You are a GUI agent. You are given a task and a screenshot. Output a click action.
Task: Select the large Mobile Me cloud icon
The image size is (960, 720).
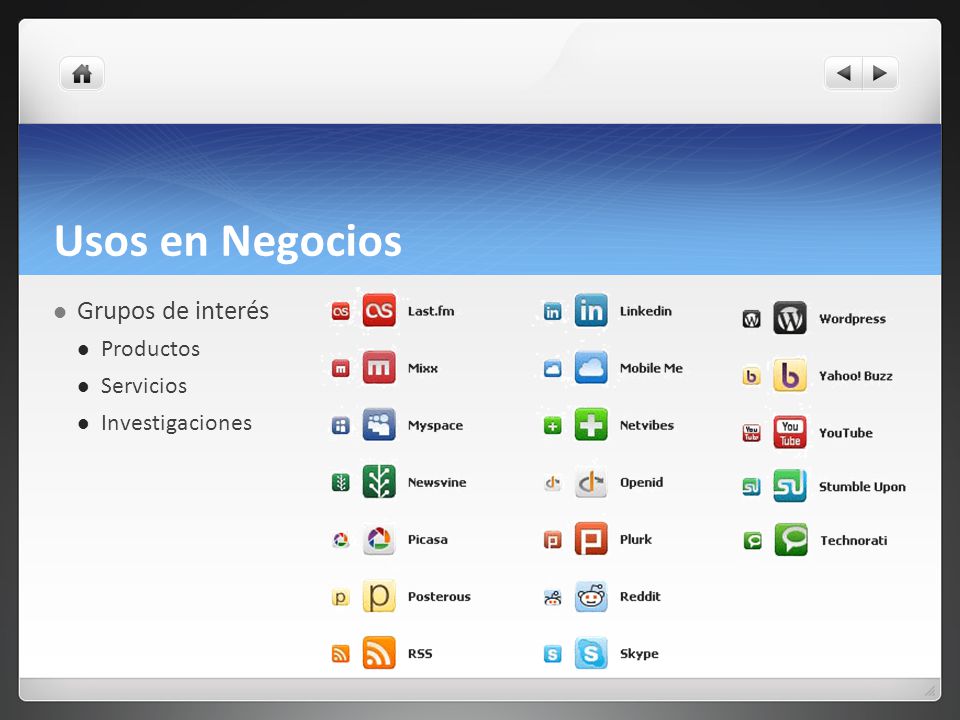[x=591, y=367]
